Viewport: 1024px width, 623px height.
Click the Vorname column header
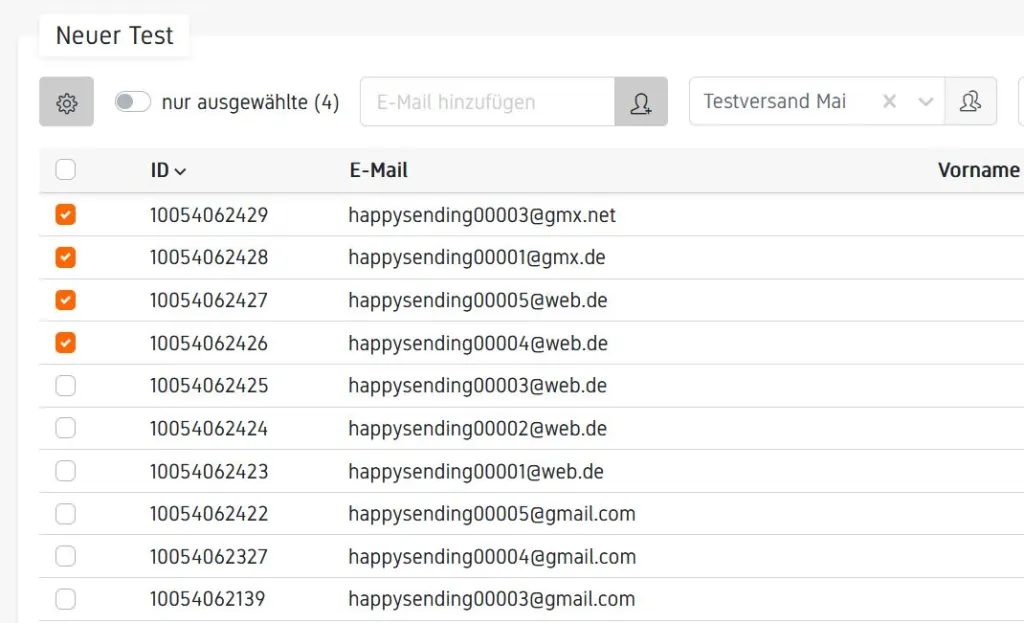(978, 170)
